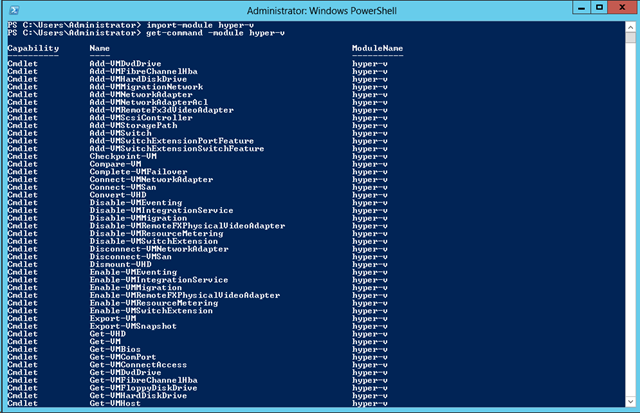Click the window title Administrator: Windows PowerShell
This screenshot has height=413, width=640.
pyautogui.click(x=322, y=11)
